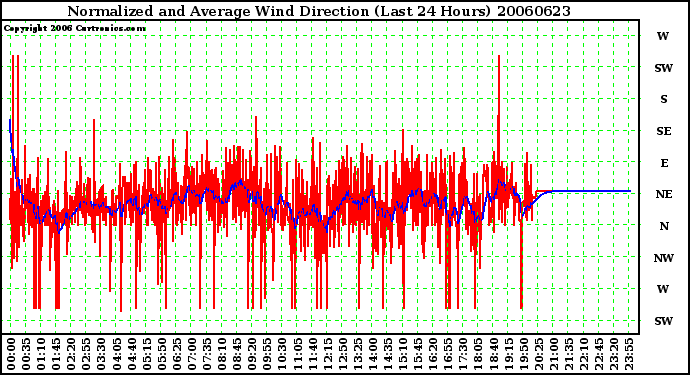Click the 06:25 time axis label
The height and width of the screenshot is (375, 690).
176,354
